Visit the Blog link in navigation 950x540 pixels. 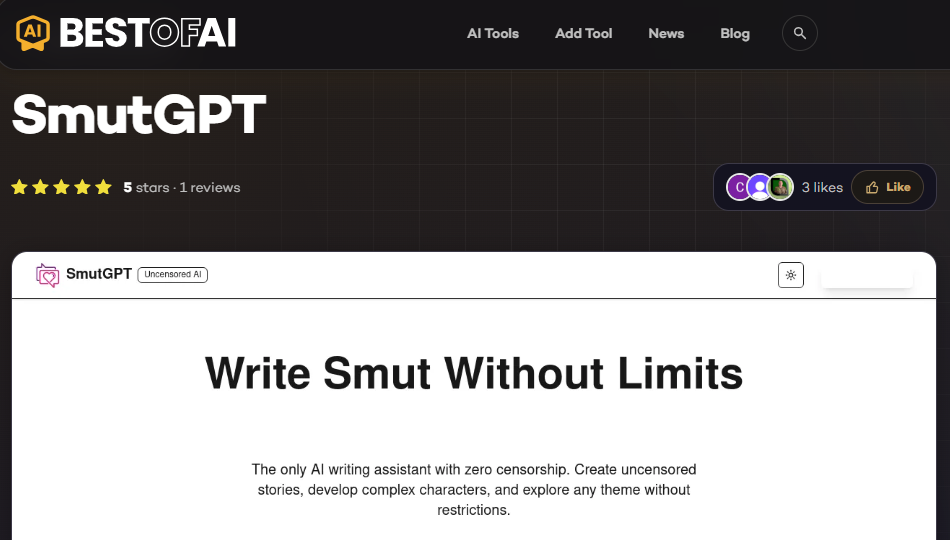(735, 33)
